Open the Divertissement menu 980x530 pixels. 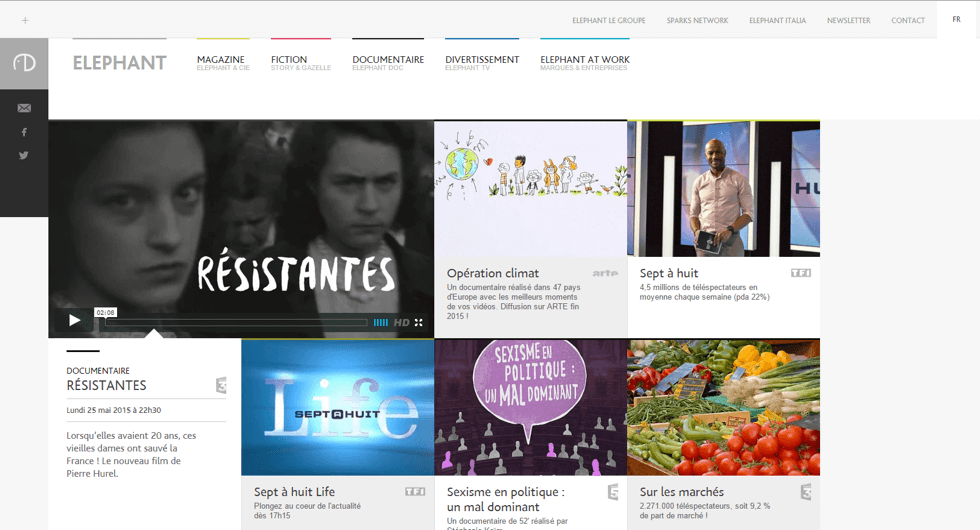(x=482, y=60)
